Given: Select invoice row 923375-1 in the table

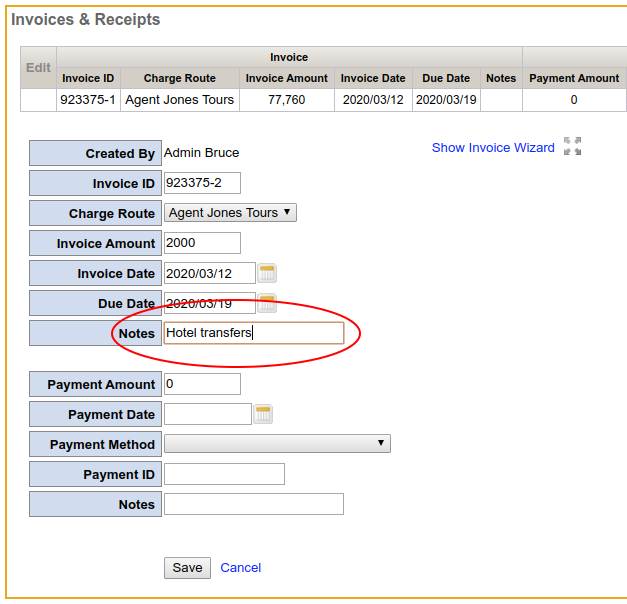Looking at the screenshot, I should coord(88,100).
